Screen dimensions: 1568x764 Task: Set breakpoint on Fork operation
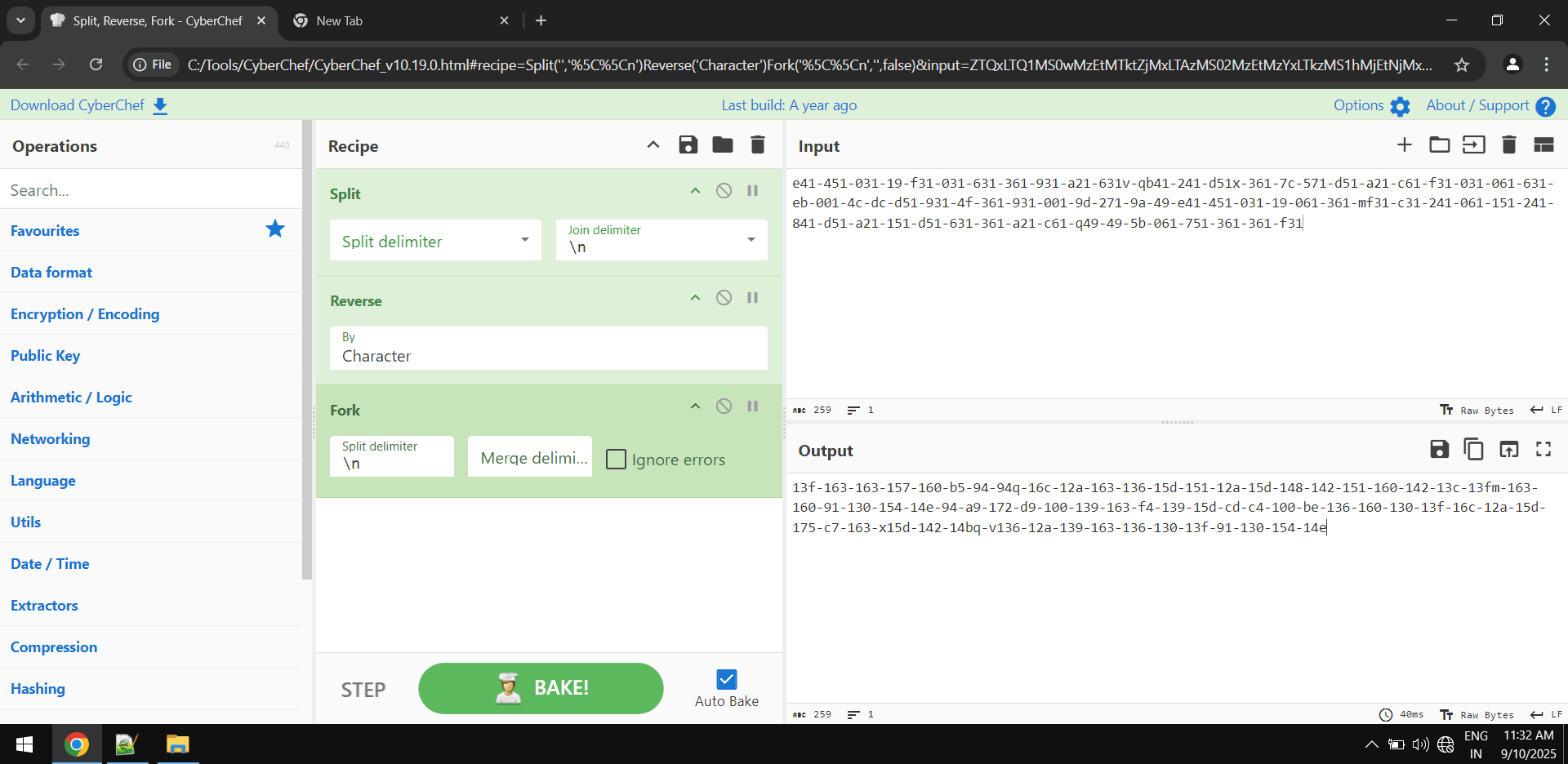753,406
